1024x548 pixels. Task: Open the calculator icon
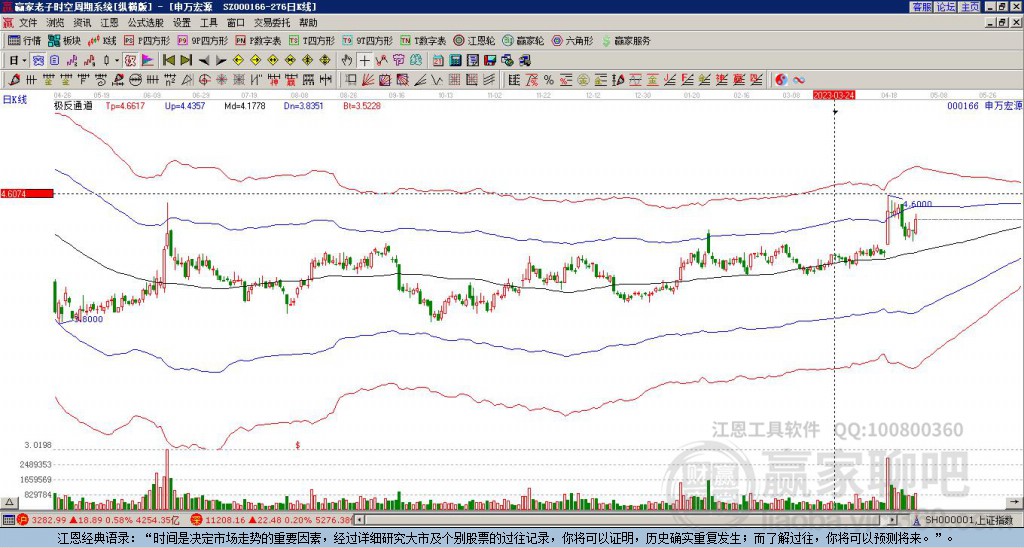click(456, 61)
